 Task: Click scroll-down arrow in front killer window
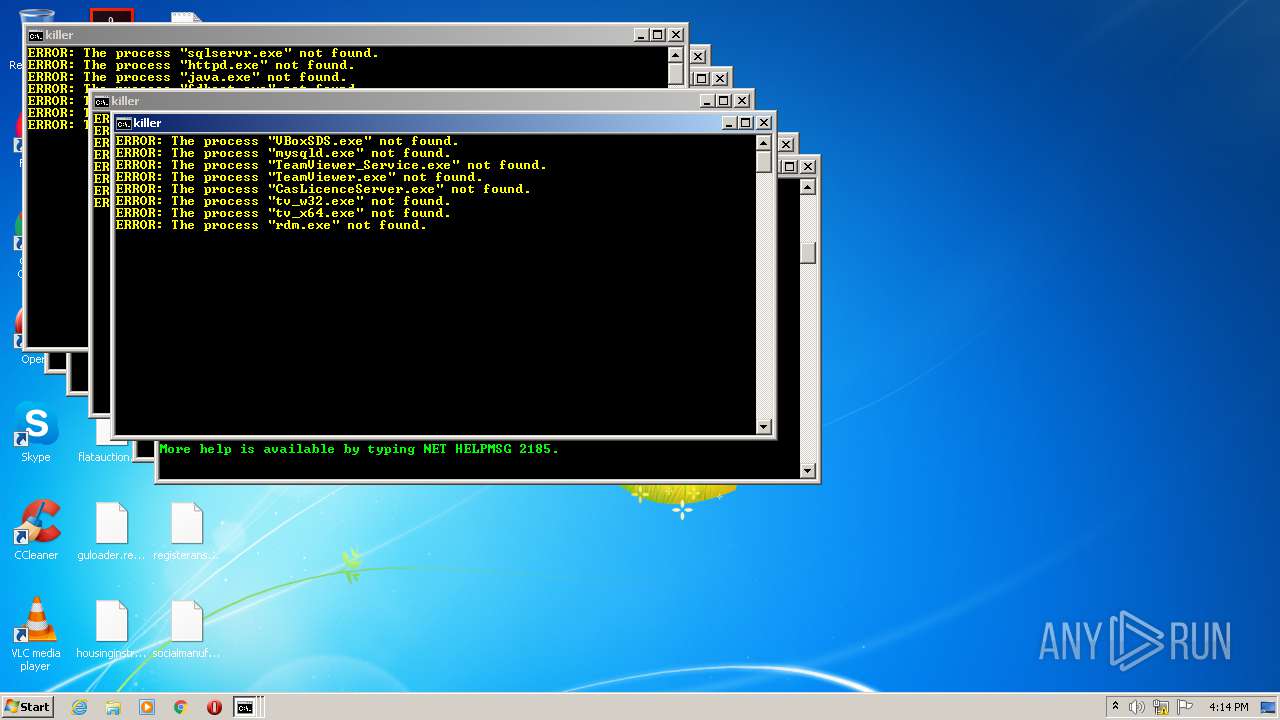pyautogui.click(x=764, y=426)
